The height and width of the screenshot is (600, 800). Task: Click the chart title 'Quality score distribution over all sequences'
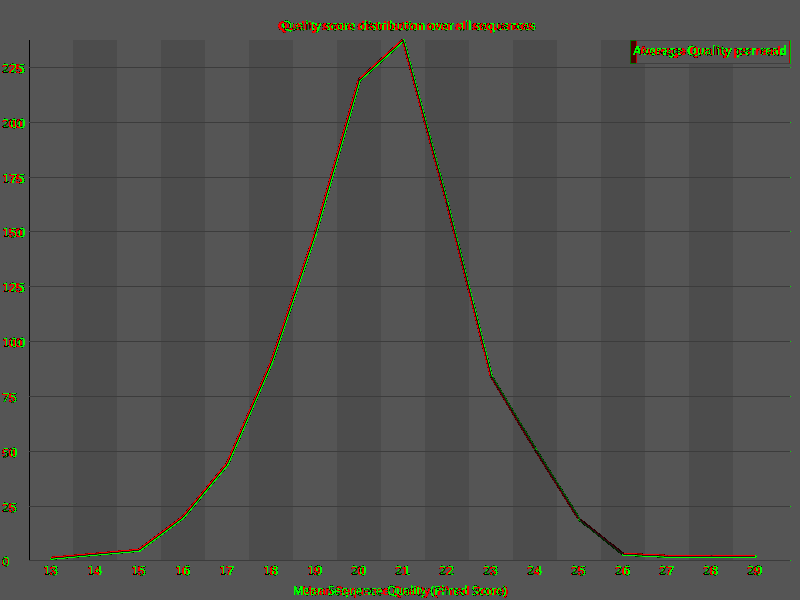point(407,26)
